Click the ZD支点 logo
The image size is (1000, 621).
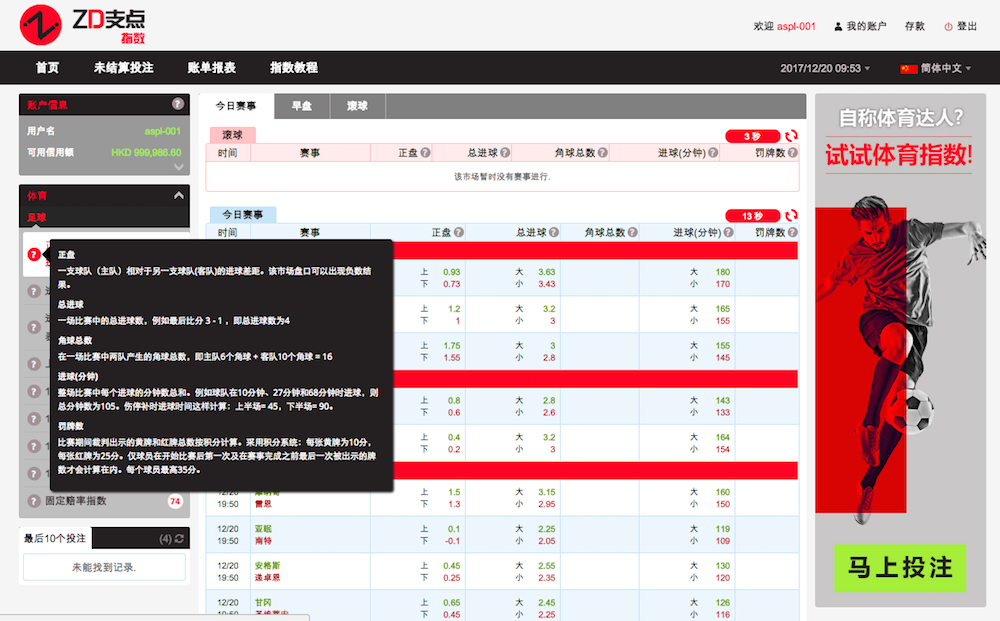pos(81,24)
